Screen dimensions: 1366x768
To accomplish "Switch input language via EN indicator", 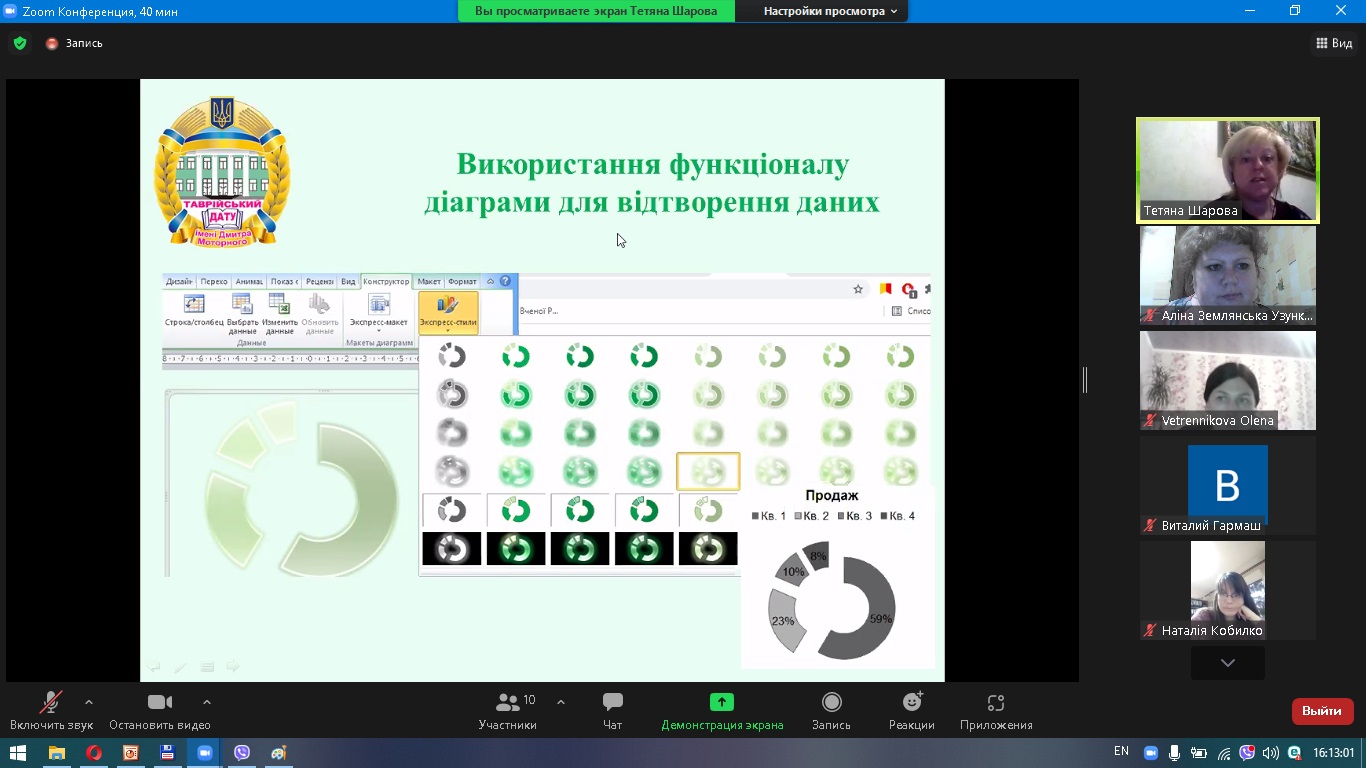I will point(1121,752).
